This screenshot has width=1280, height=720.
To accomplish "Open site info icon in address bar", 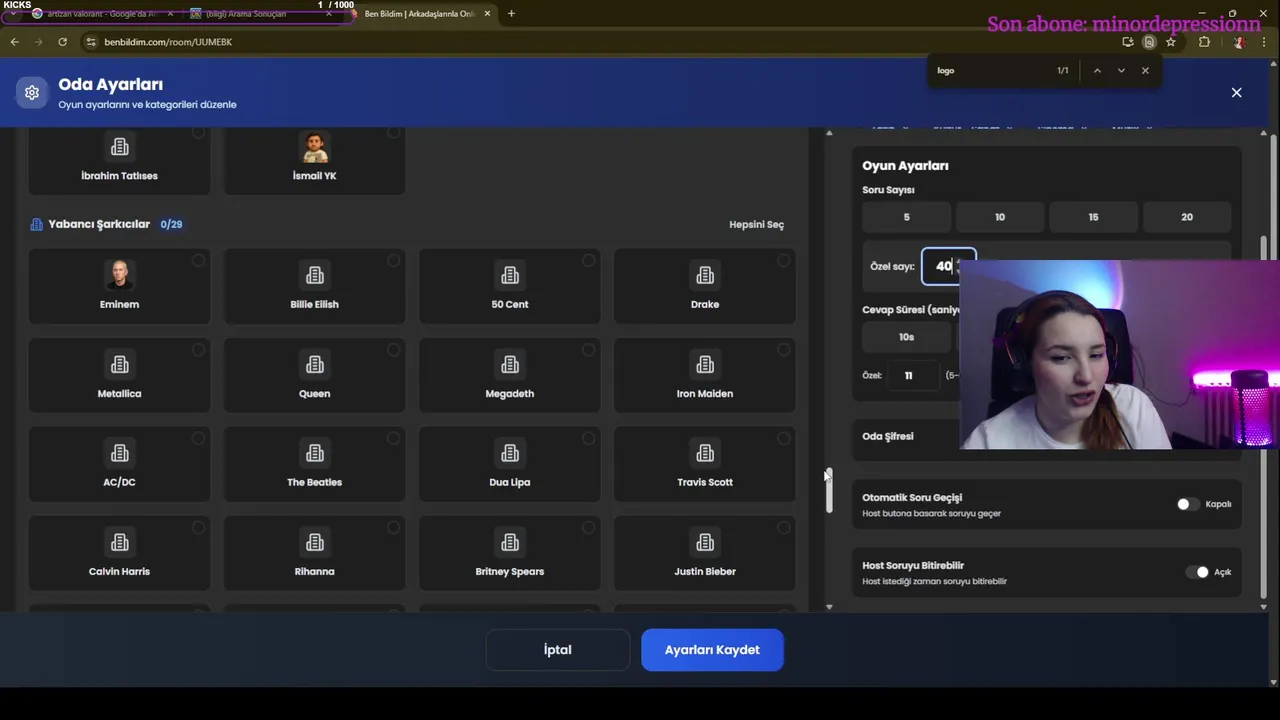I will [x=91, y=42].
